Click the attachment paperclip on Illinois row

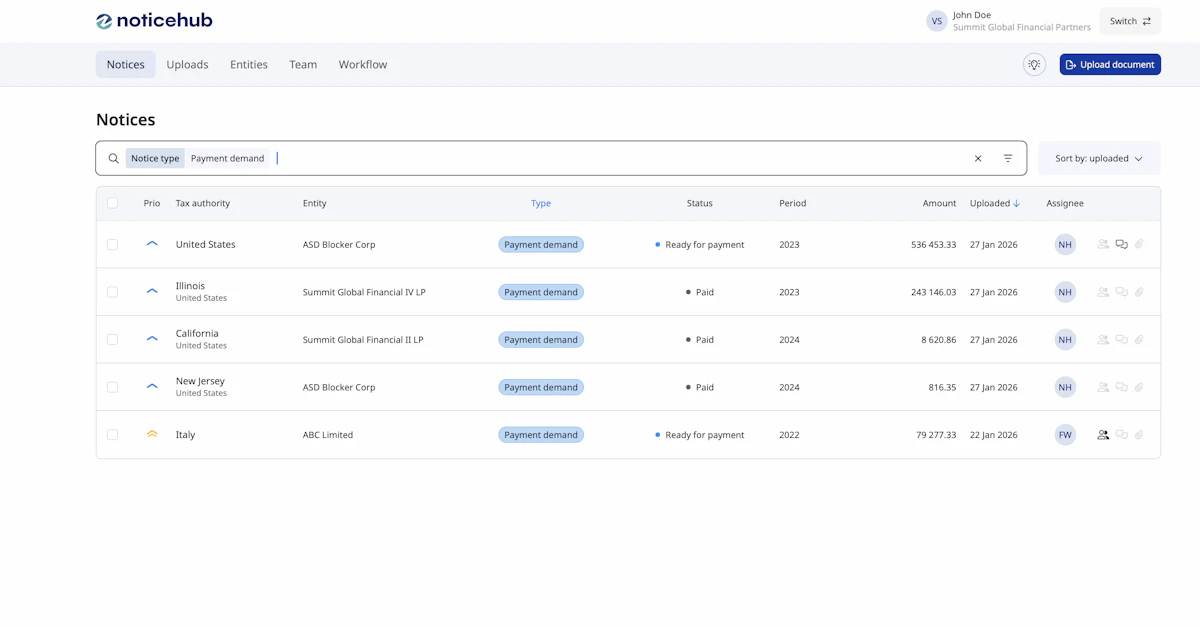[x=1139, y=292]
